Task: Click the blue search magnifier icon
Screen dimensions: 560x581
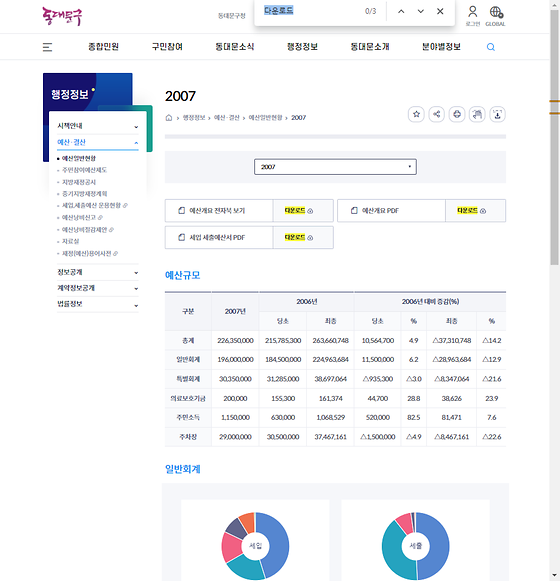Action: 491,47
